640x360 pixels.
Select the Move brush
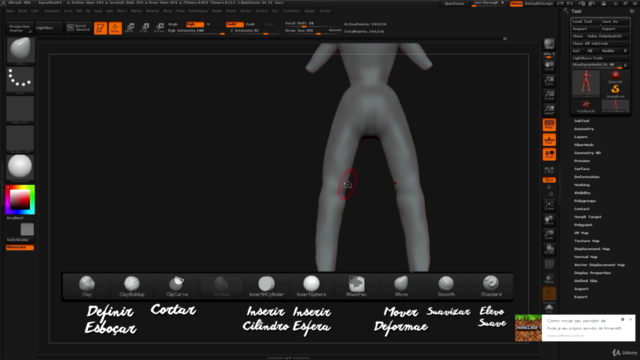[x=401, y=286]
